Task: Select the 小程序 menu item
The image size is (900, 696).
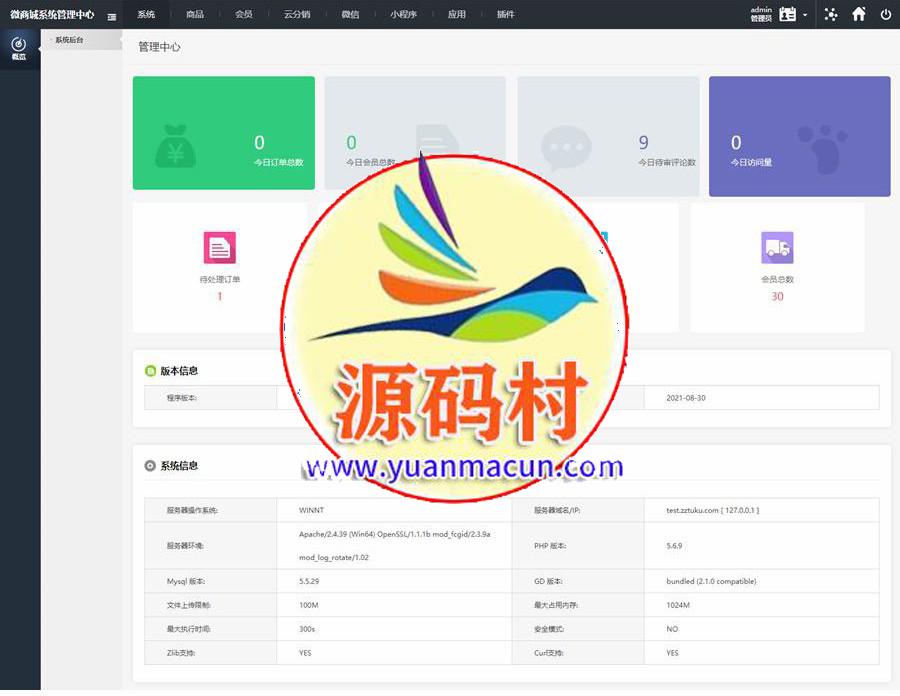Action: (x=404, y=15)
